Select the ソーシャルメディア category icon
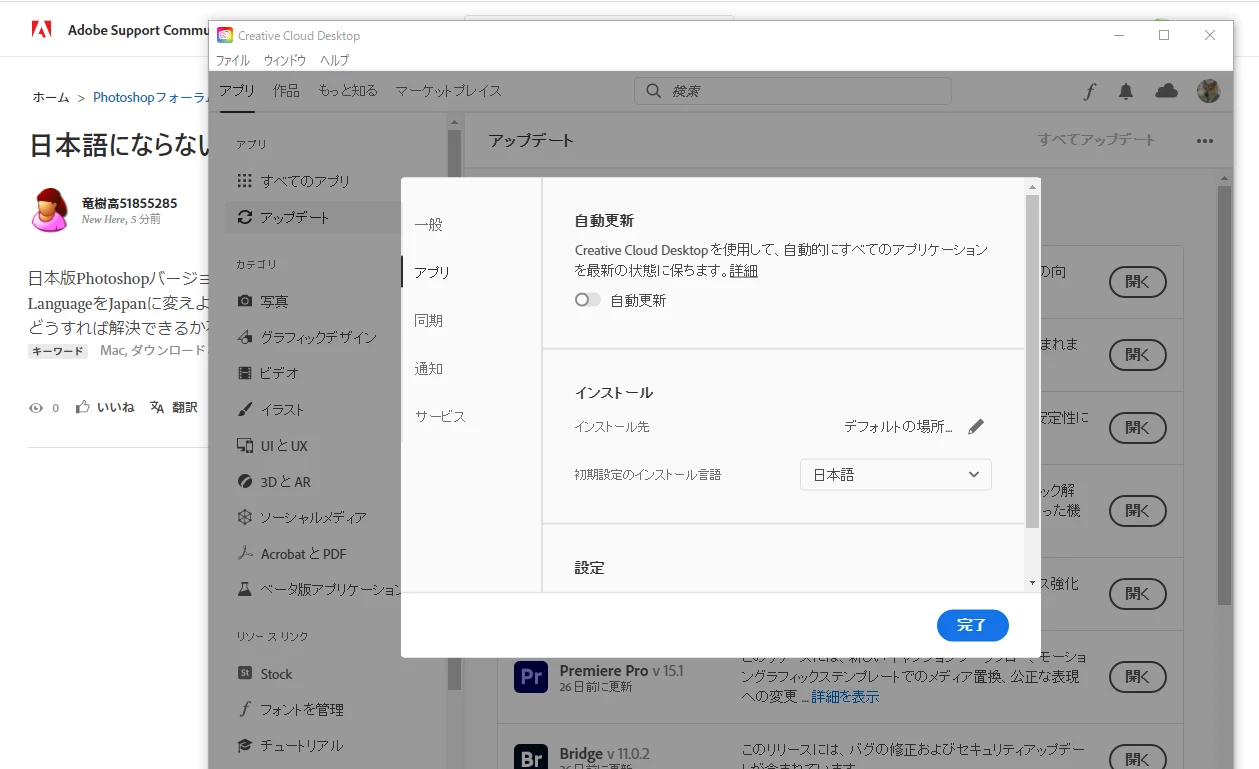 pyautogui.click(x=244, y=517)
